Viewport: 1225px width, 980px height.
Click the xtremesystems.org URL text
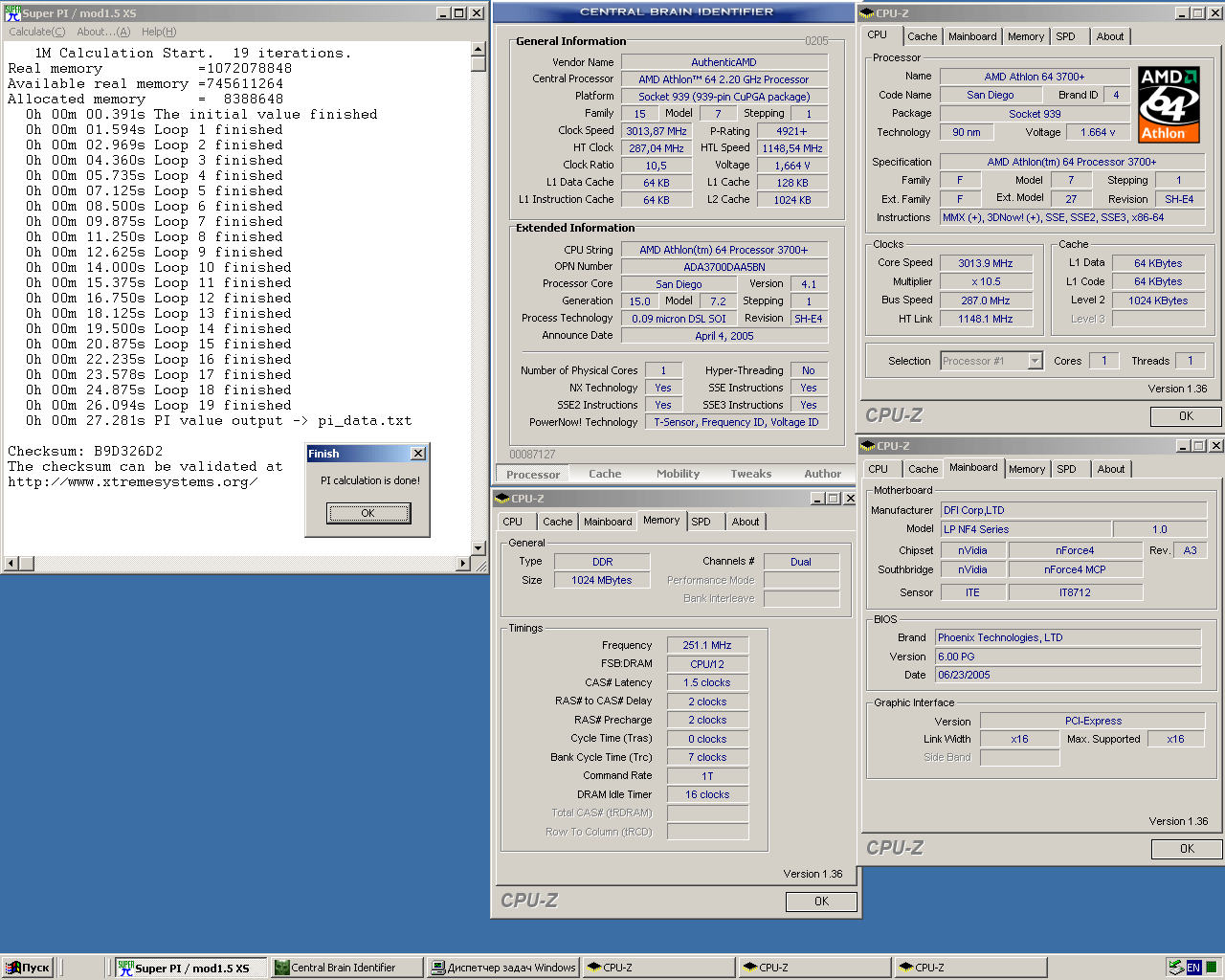(132, 481)
